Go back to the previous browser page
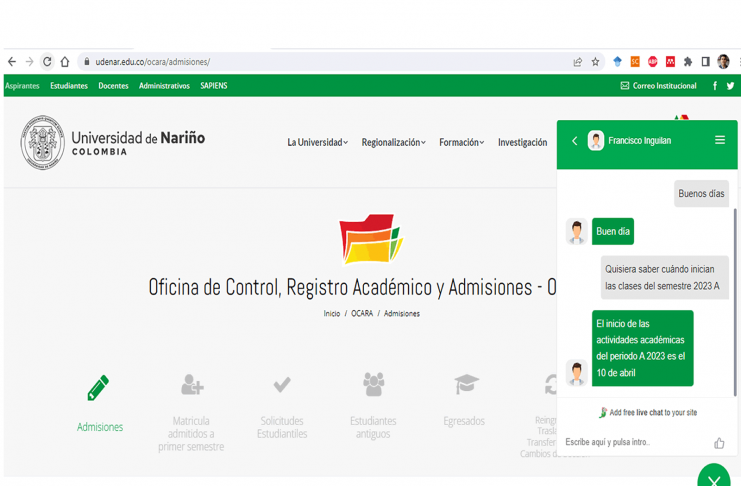741x486 pixels. tap(12, 62)
